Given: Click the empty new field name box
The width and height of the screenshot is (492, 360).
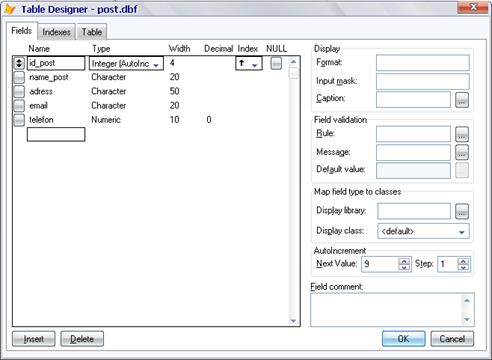Looking at the screenshot, I should click(x=56, y=134).
